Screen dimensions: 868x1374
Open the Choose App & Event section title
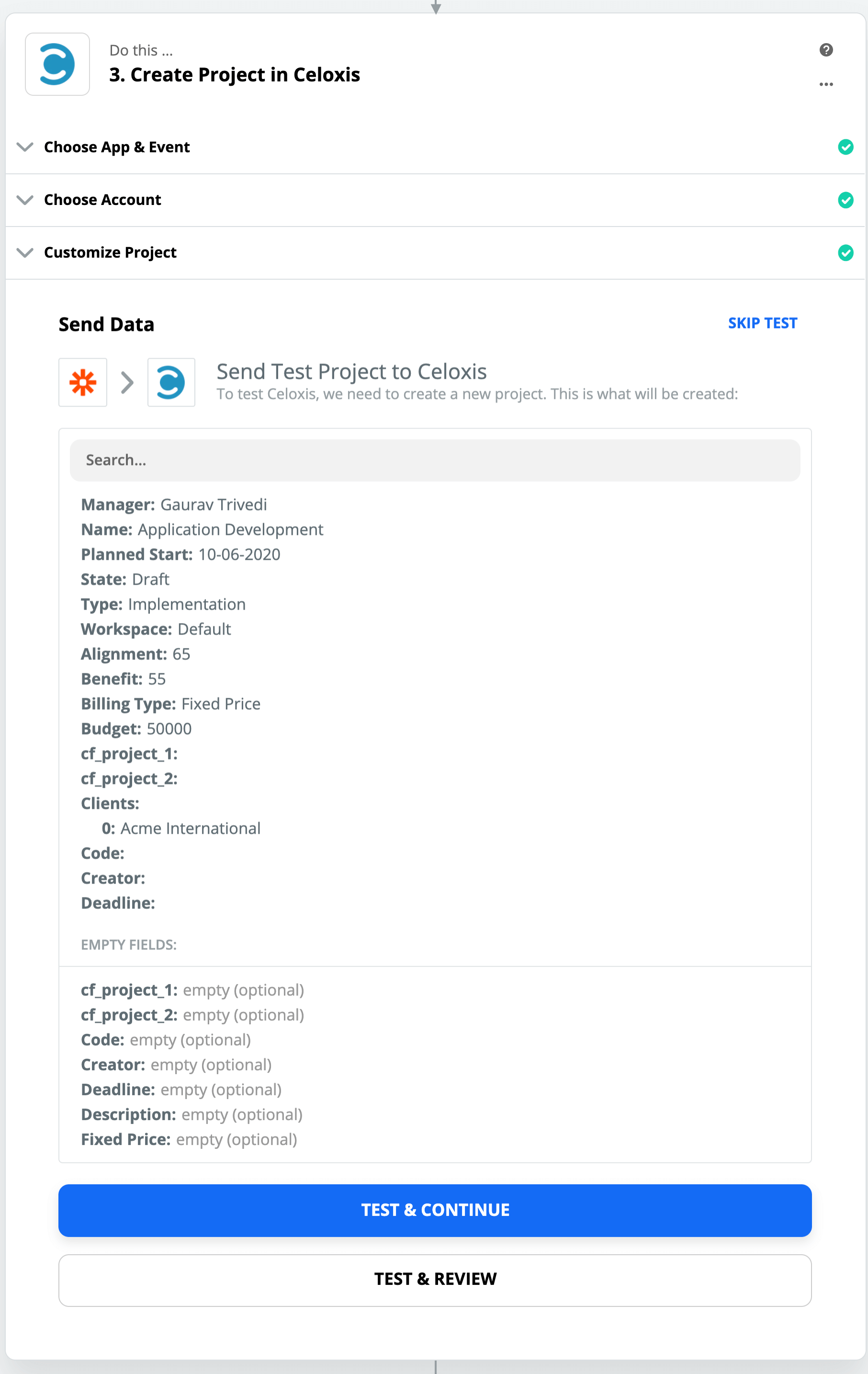pos(117,147)
